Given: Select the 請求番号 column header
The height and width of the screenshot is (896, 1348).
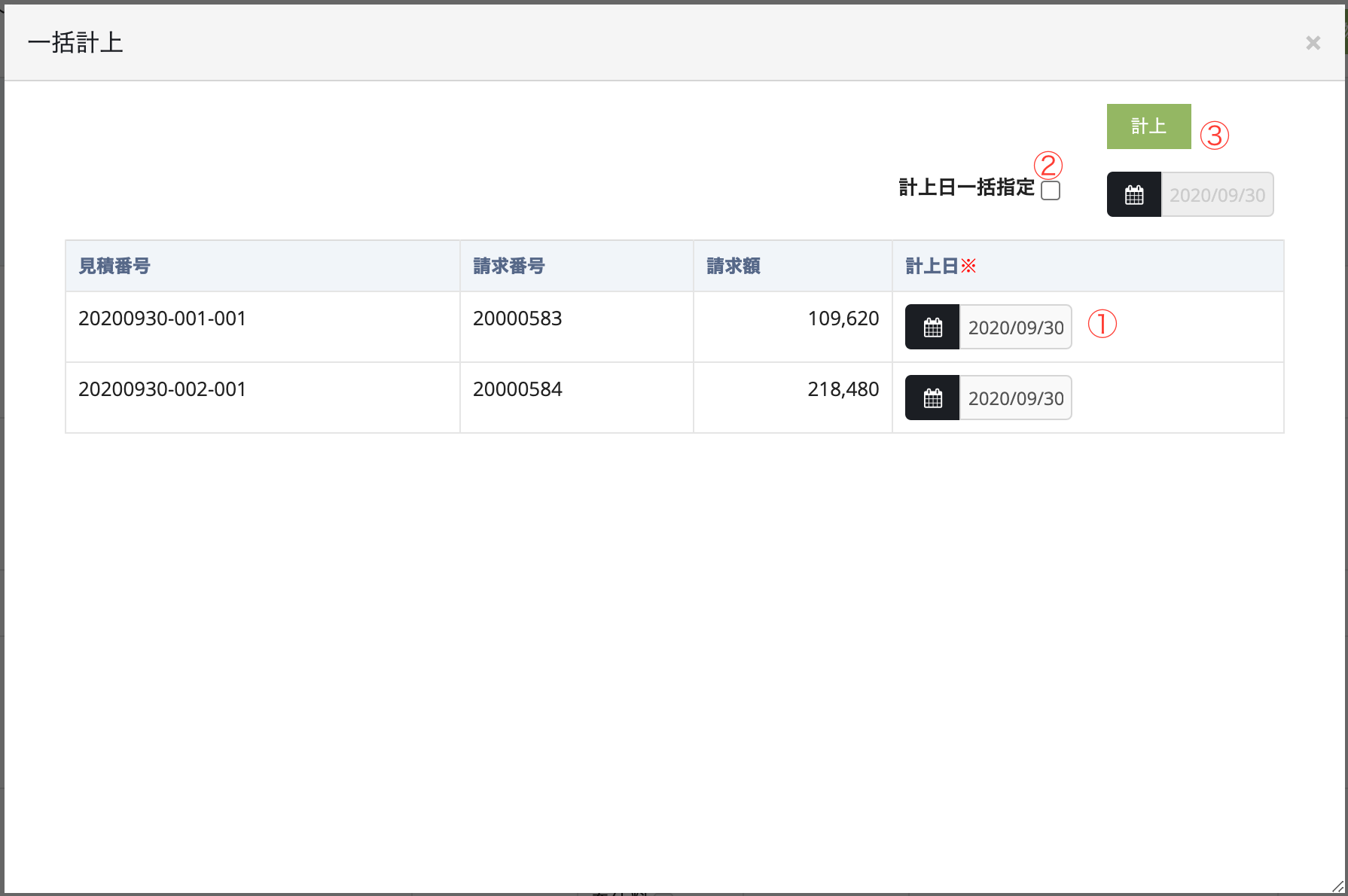Looking at the screenshot, I should [509, 267].
